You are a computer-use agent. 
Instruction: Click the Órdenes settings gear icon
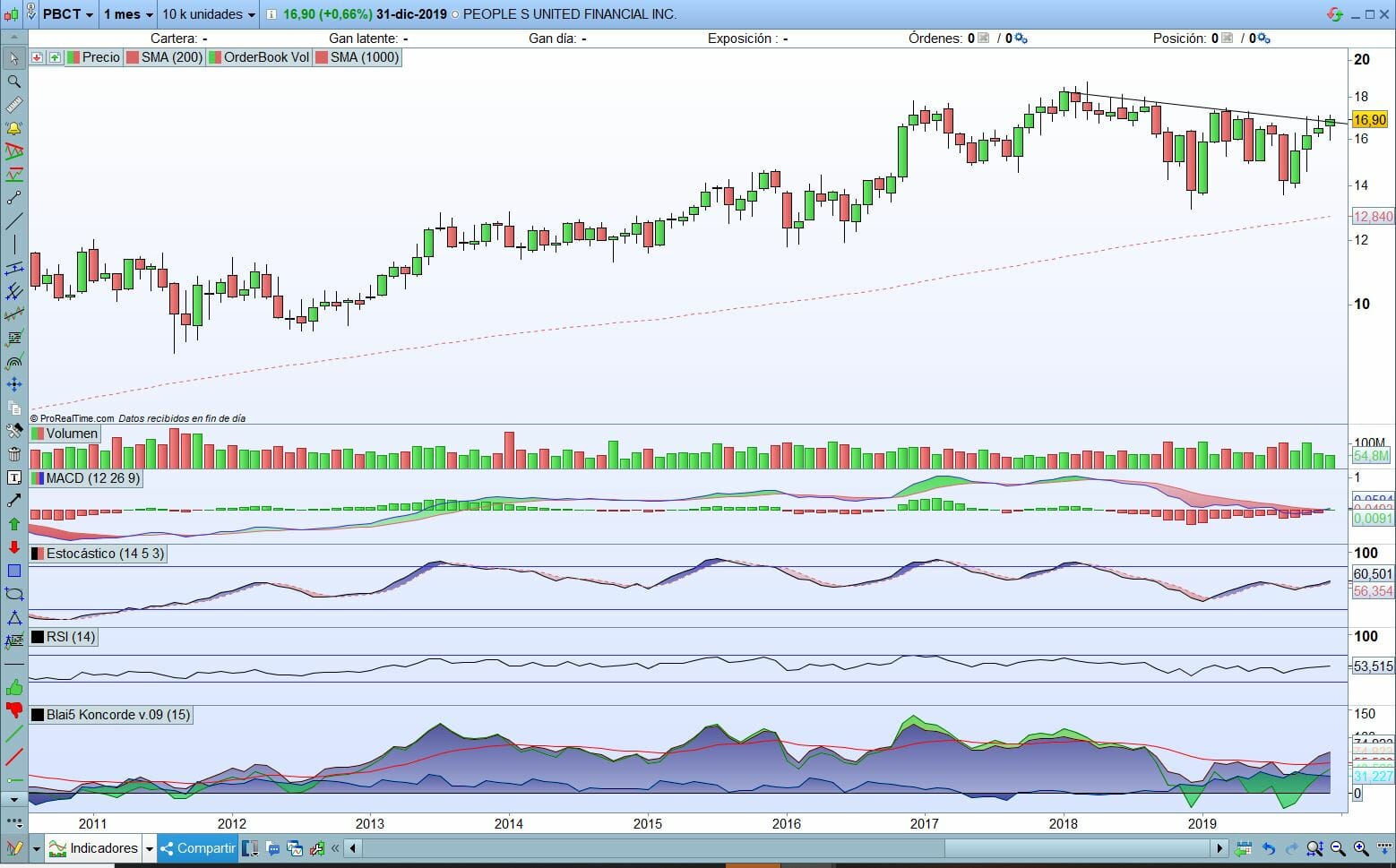1021,39
